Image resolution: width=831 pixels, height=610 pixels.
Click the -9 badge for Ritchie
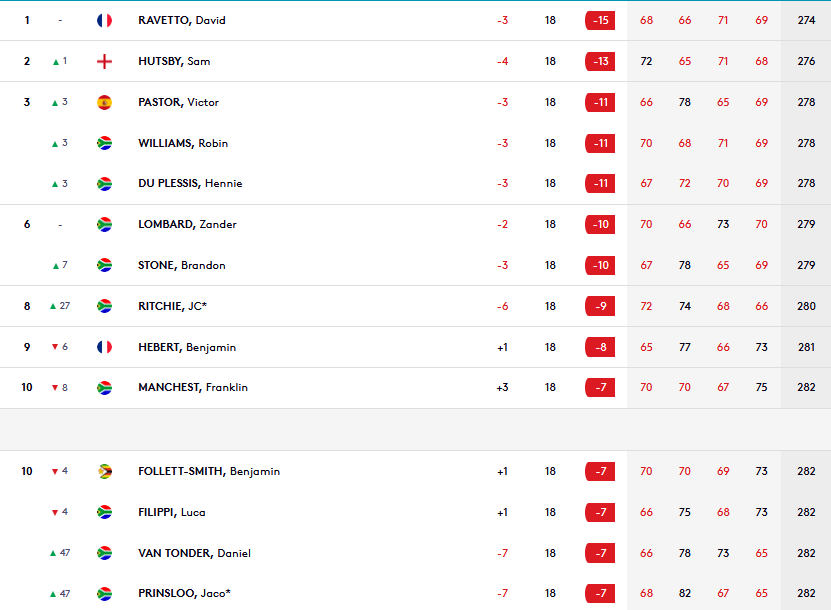600,306
